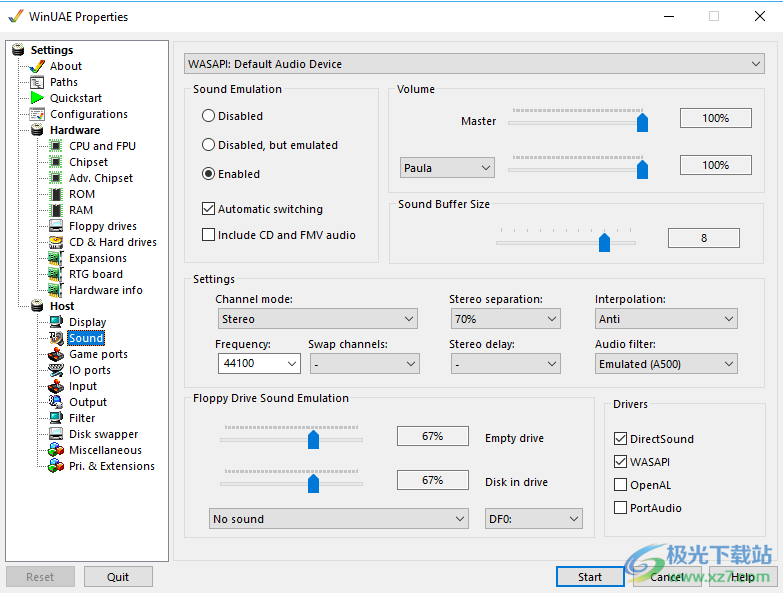Viewport: 783px width, 593px height.
Task: Enable the OpenAL driver checkbox
Action: click(620, 485)
